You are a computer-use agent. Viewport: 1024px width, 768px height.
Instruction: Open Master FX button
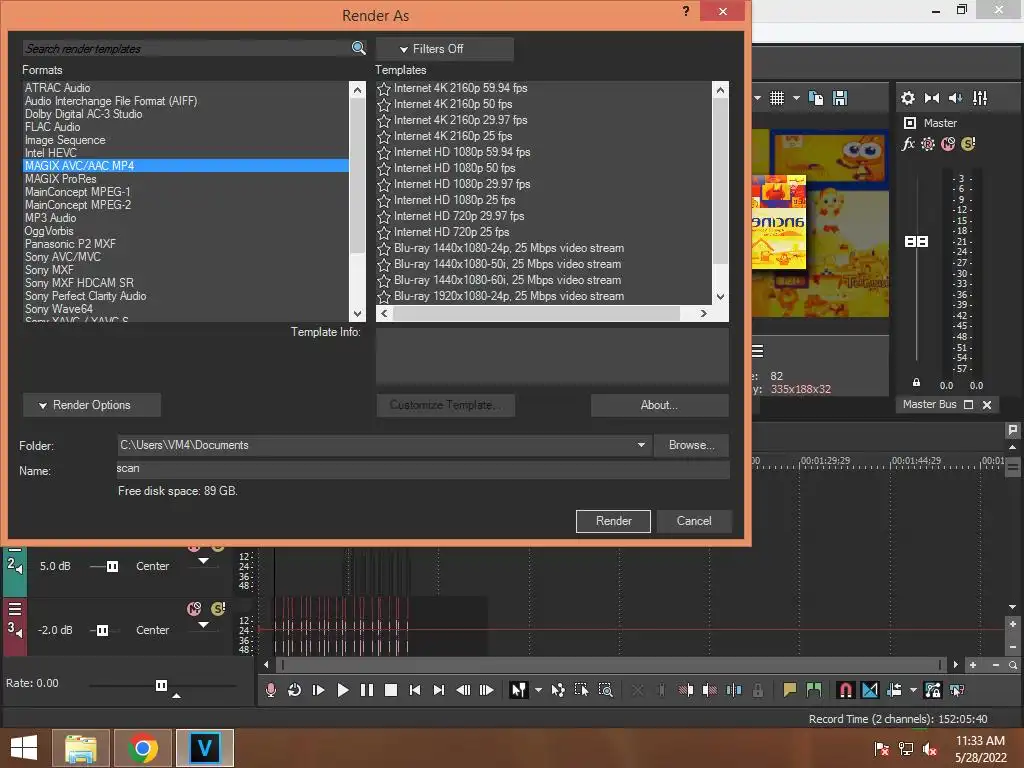(x=908, y=144)
